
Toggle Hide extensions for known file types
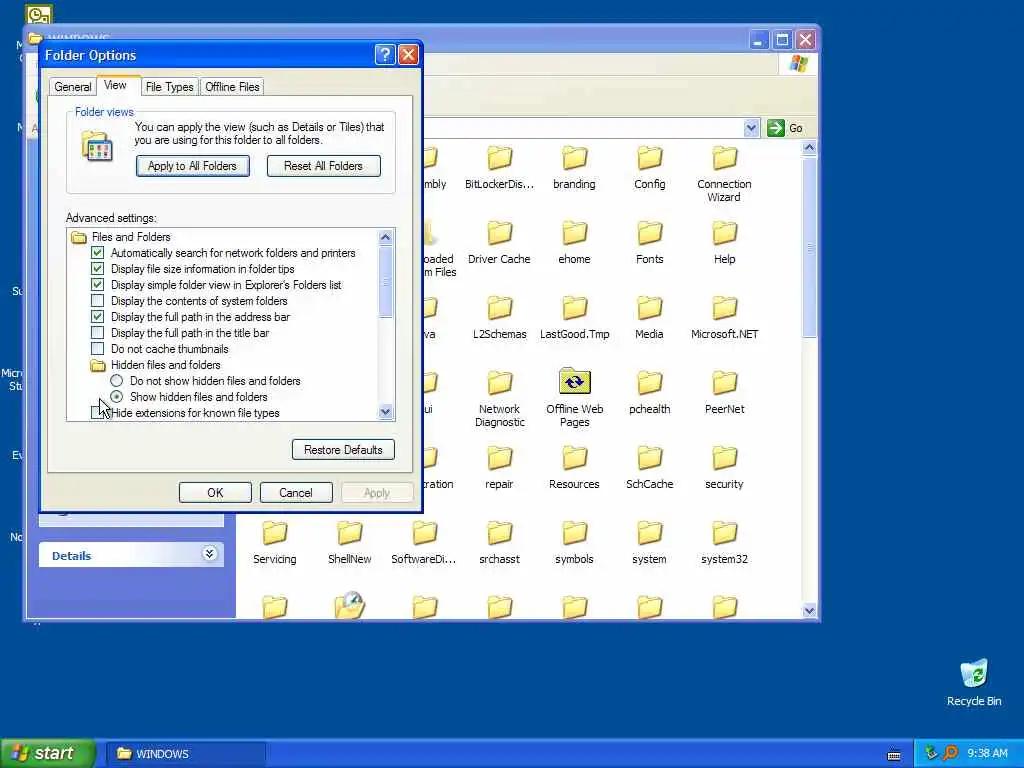point(97,413)
